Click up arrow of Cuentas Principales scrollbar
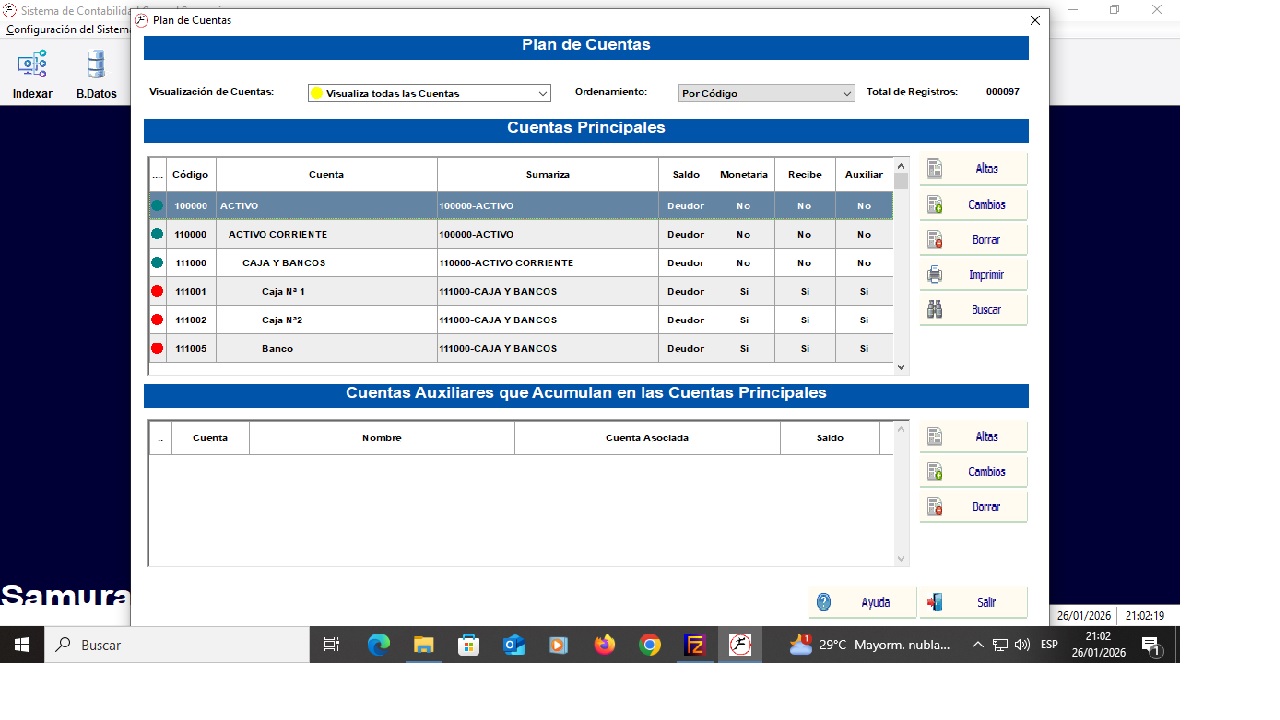The width and height of the screenshot is (1280, 720). click(901, 166)
